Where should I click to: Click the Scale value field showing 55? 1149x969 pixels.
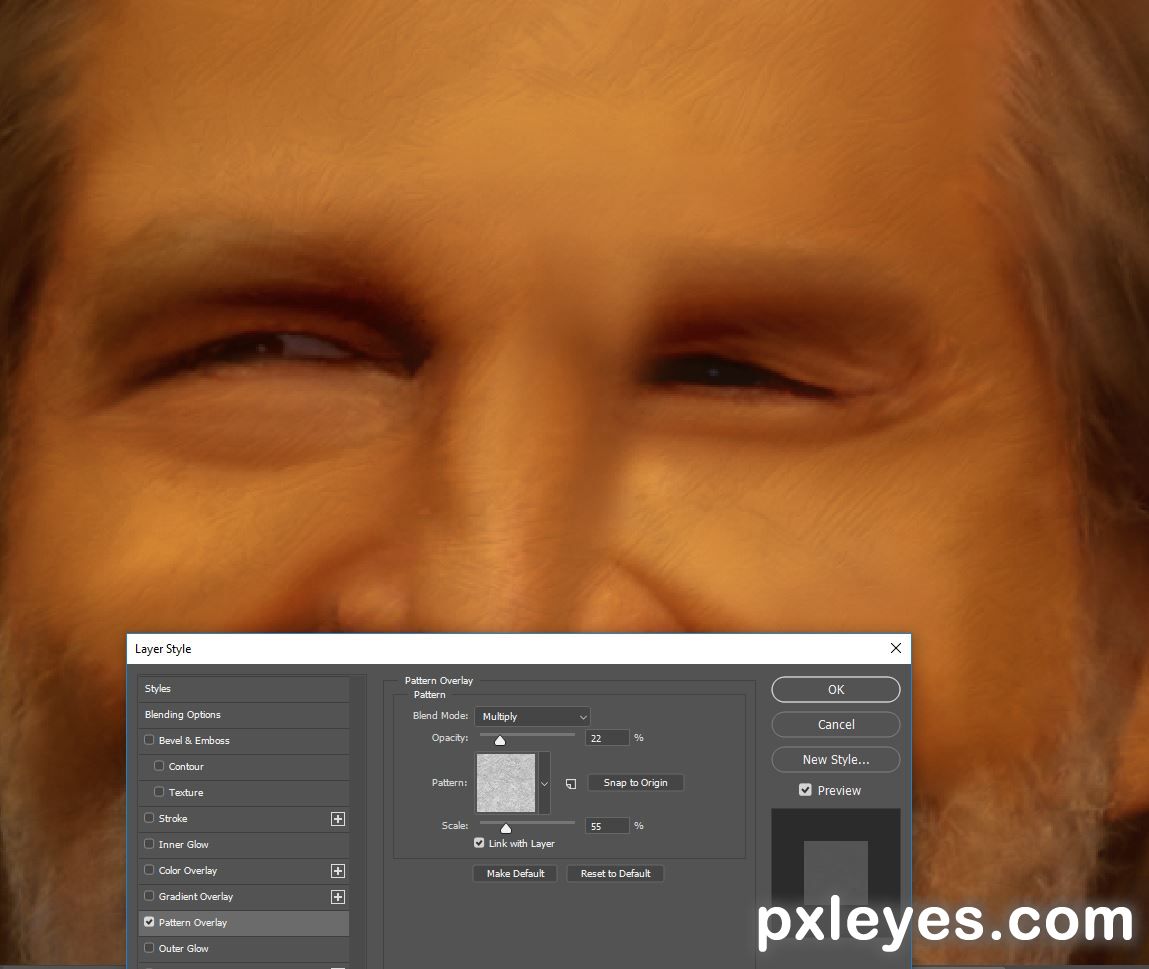(x=607, y=826)
